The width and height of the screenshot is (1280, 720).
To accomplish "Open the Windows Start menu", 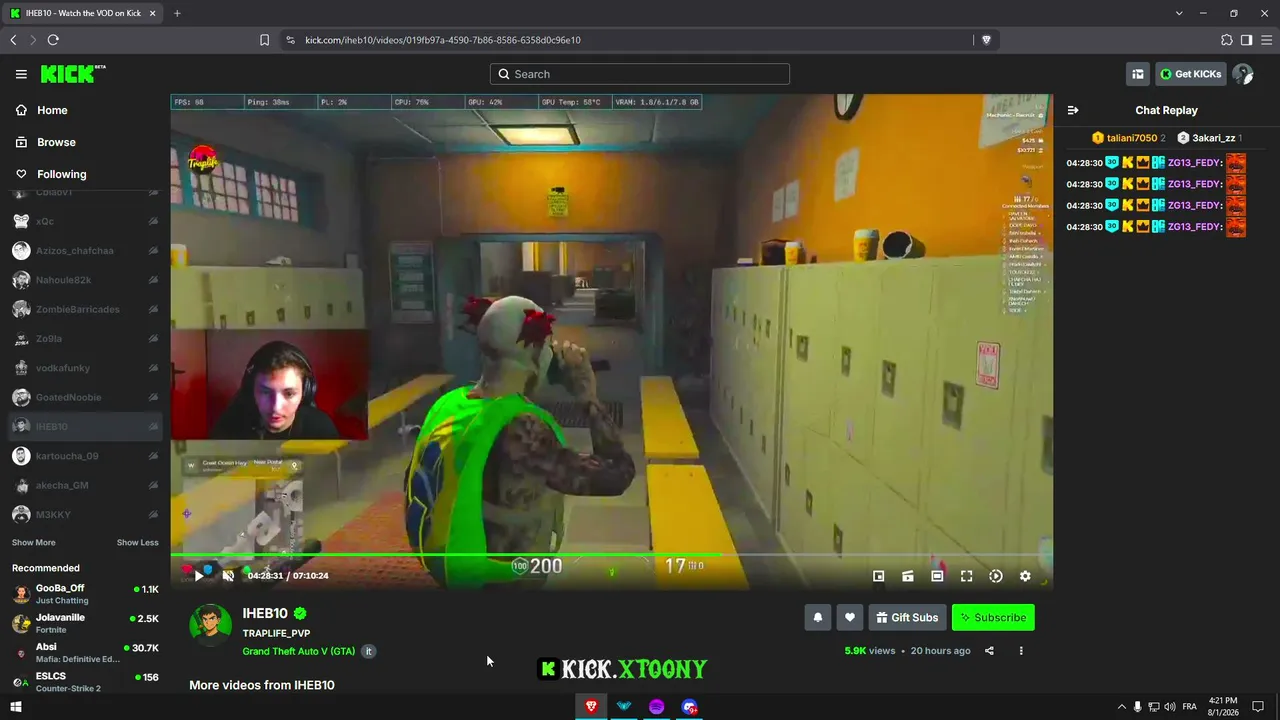I will pos(15,707).
